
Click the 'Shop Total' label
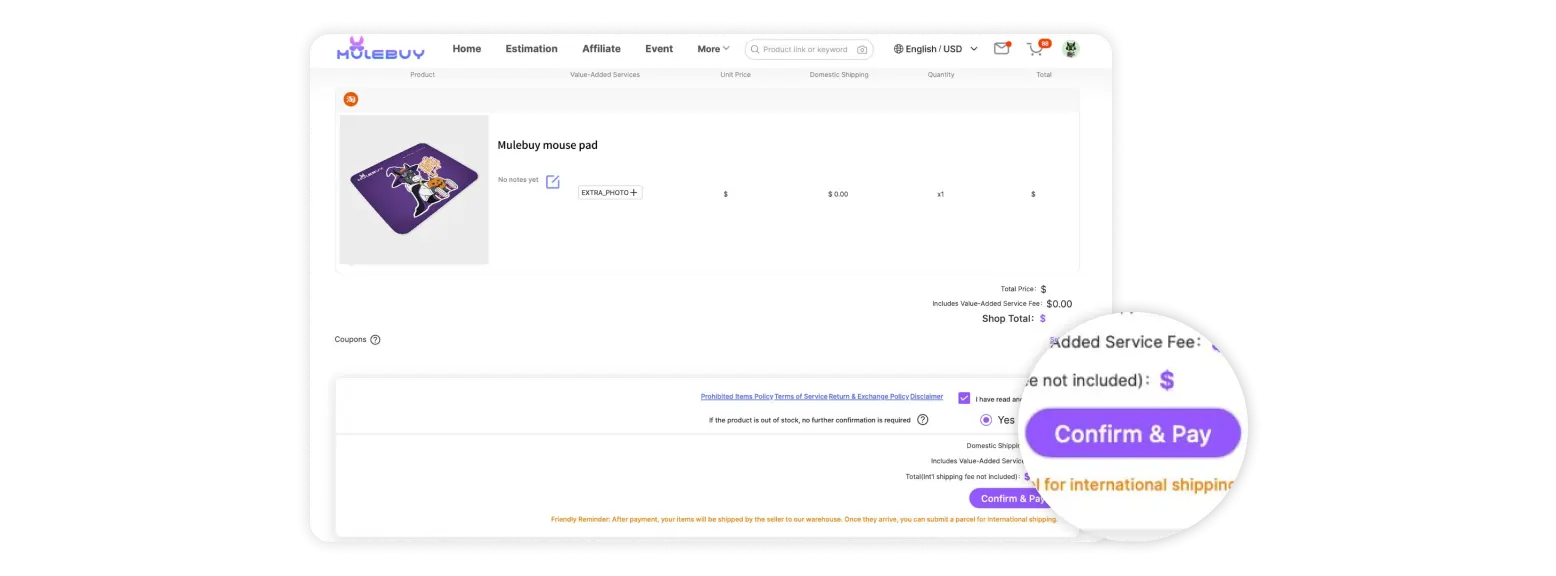click(x=1009, y=319)
